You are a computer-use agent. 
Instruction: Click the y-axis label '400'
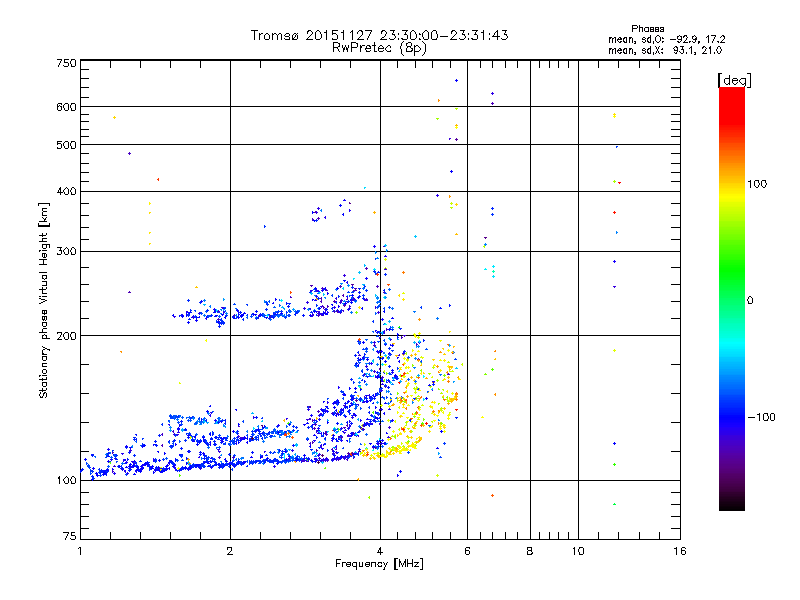tap(66, 191)
